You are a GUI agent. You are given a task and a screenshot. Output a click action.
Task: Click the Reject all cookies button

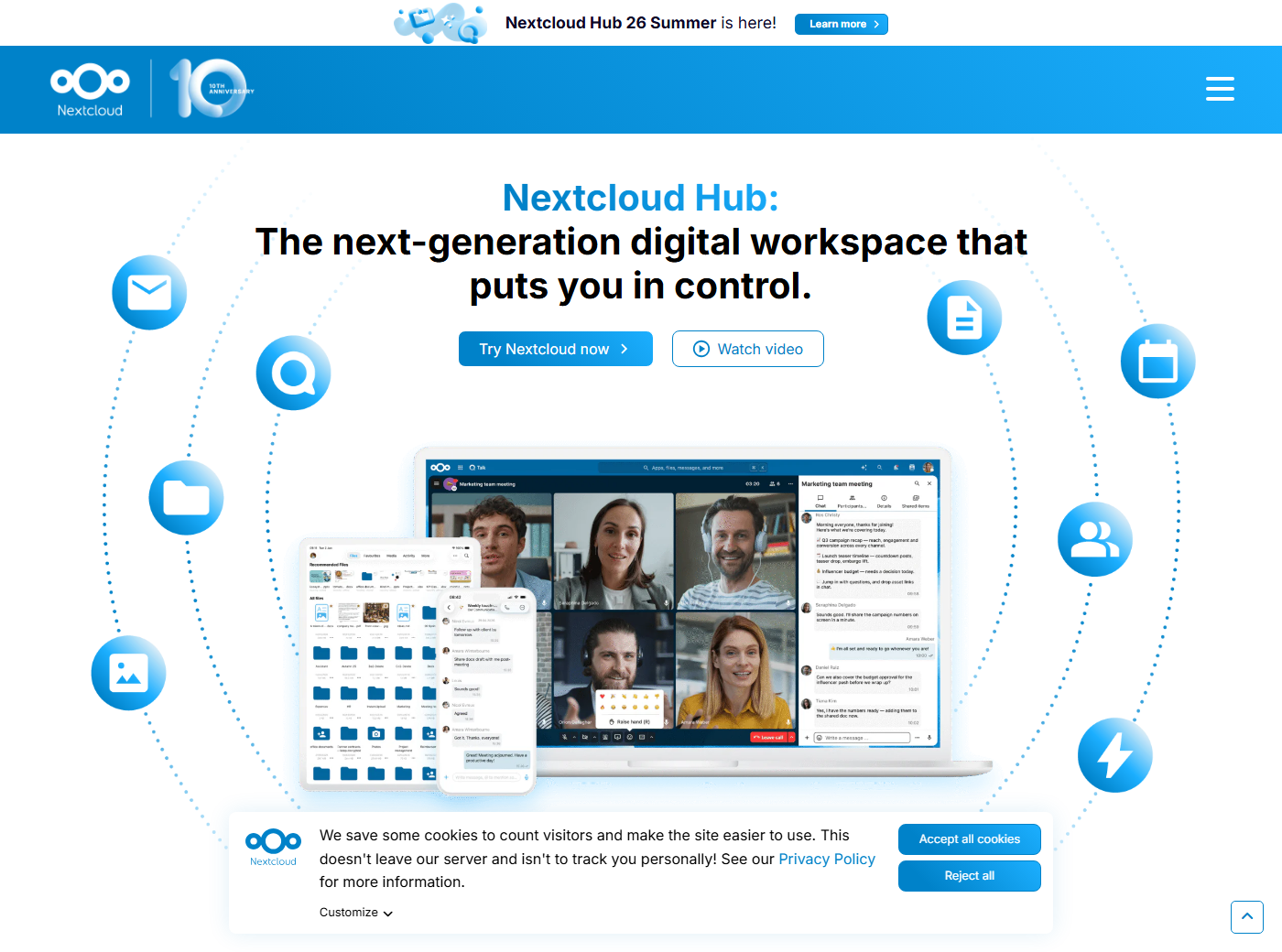970,876
